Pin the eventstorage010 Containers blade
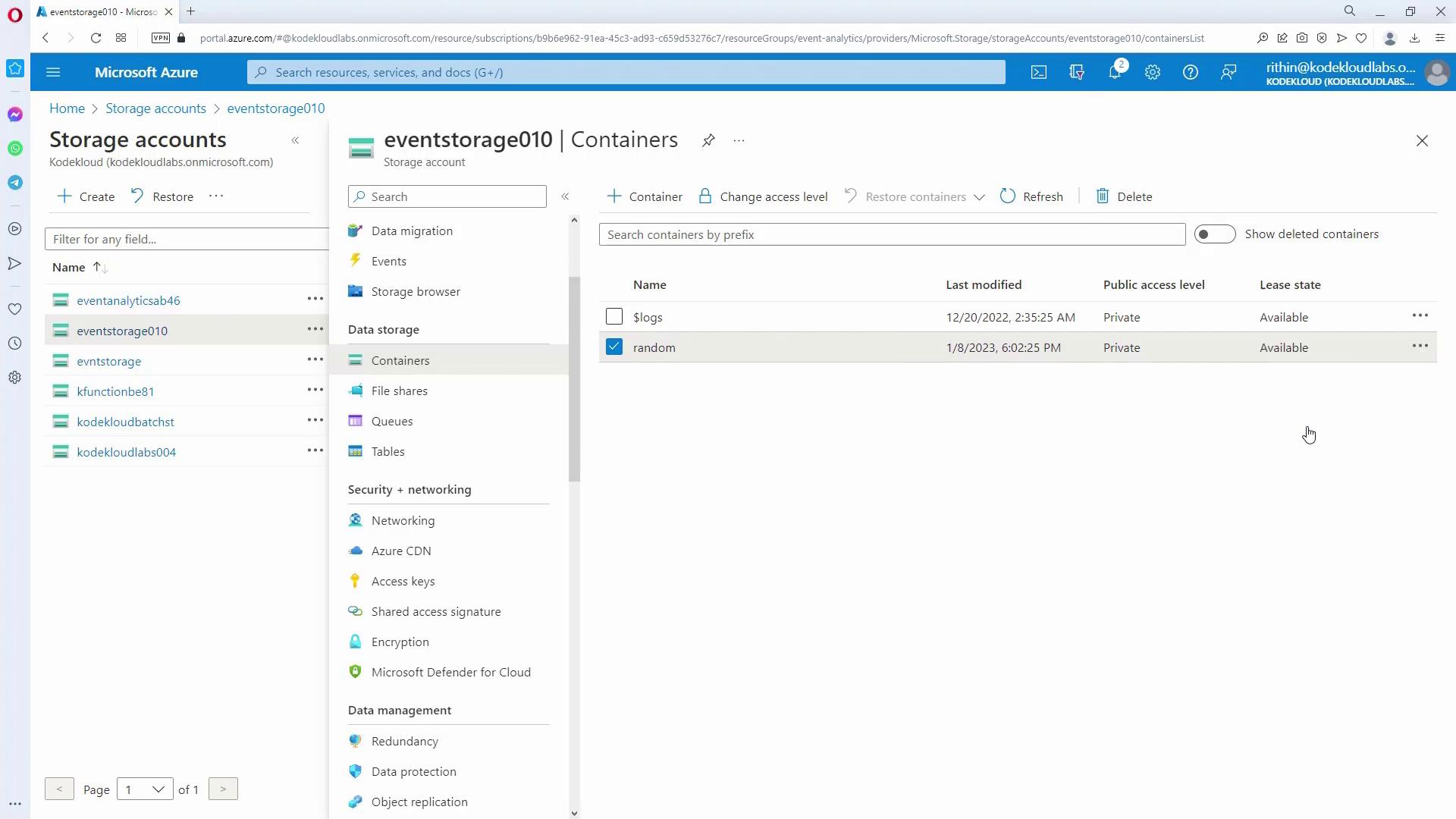1456x819 pixels. pos(708,140)
